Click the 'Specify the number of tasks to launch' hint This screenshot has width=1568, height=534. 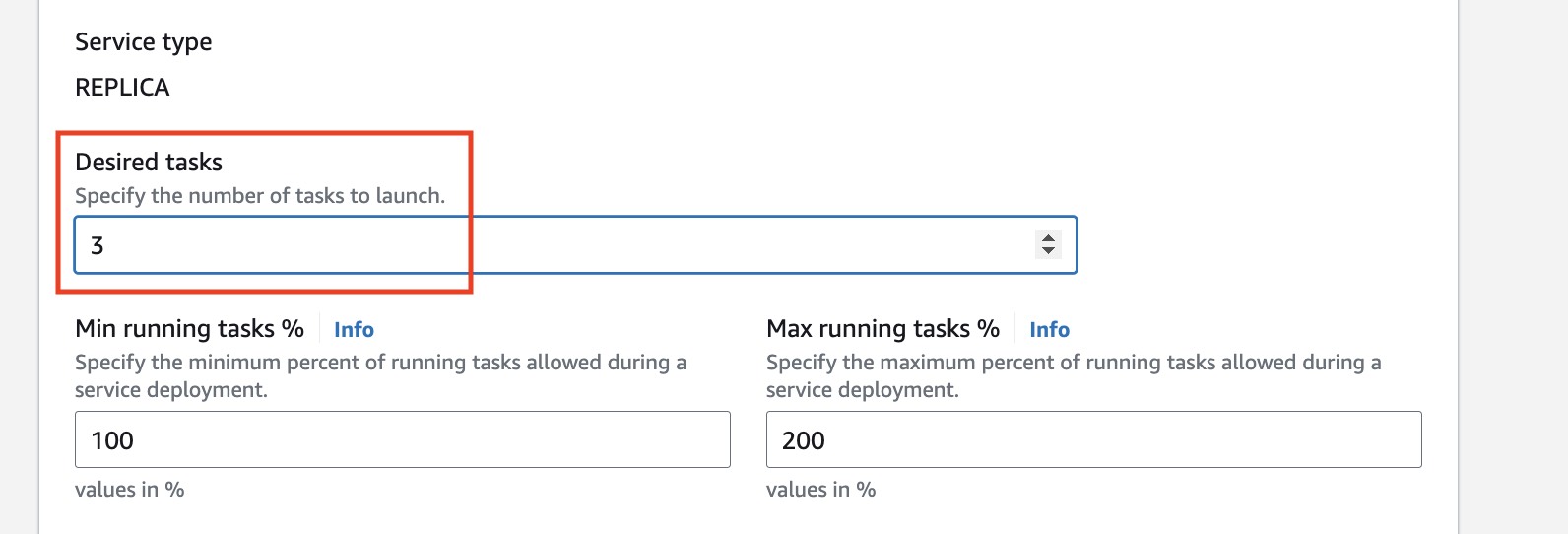[x=260, y=196]
